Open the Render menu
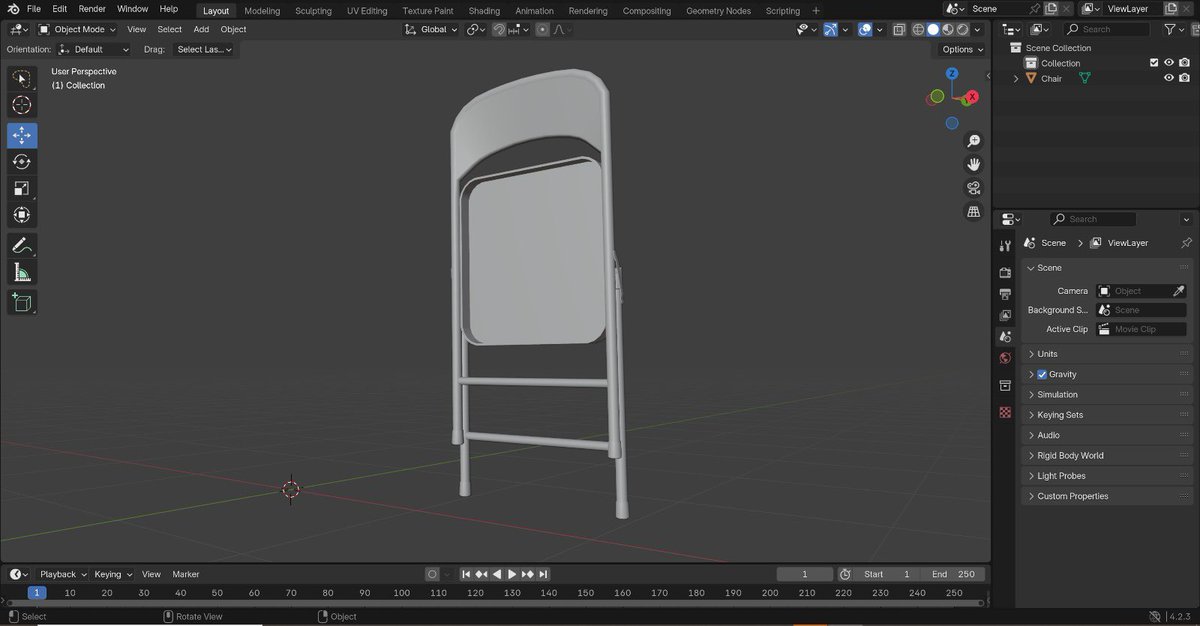Screen dimensions: 1200x626 (x=92, y=9)
